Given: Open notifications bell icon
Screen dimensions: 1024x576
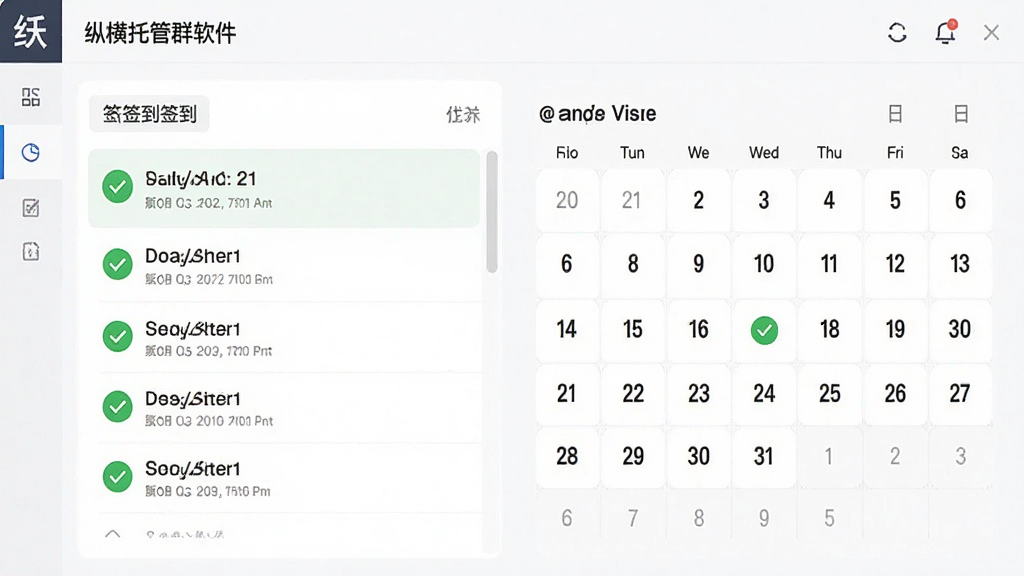Looking at the screenshot, I should click(945, 32).
